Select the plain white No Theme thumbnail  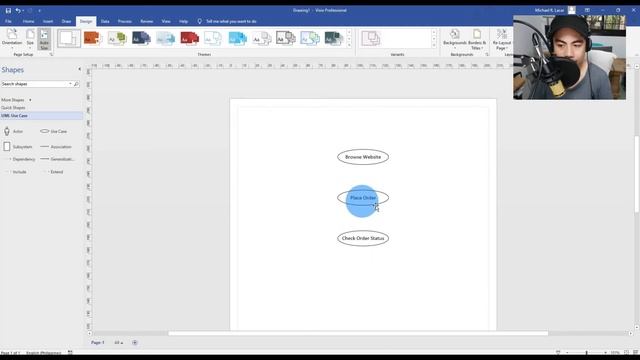point(69,39)
